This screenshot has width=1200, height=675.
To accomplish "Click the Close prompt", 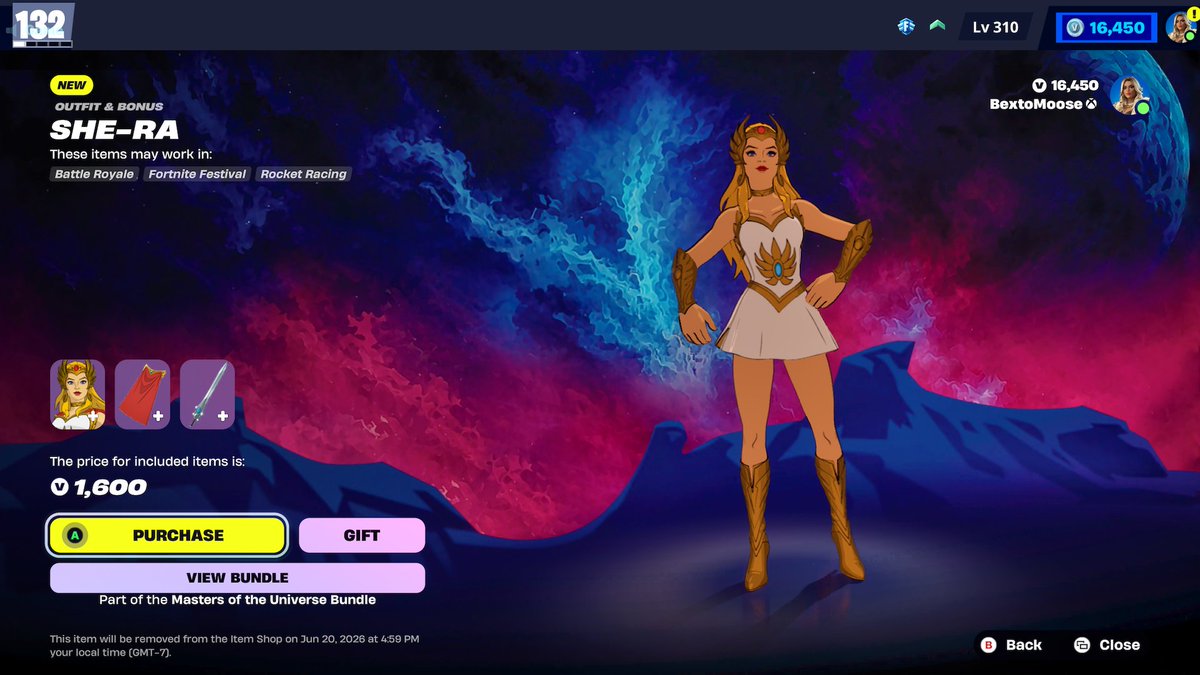I will click(1106, 645).
